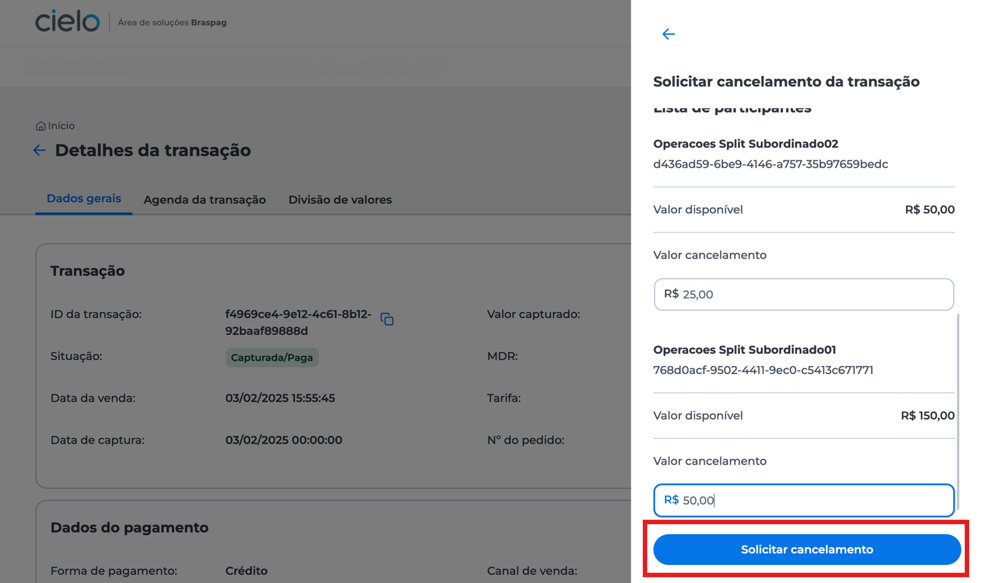This screenshot has width=988, height=583.
Task: Click the transaction ID f4969ce4 text
Action: [298, 323]
